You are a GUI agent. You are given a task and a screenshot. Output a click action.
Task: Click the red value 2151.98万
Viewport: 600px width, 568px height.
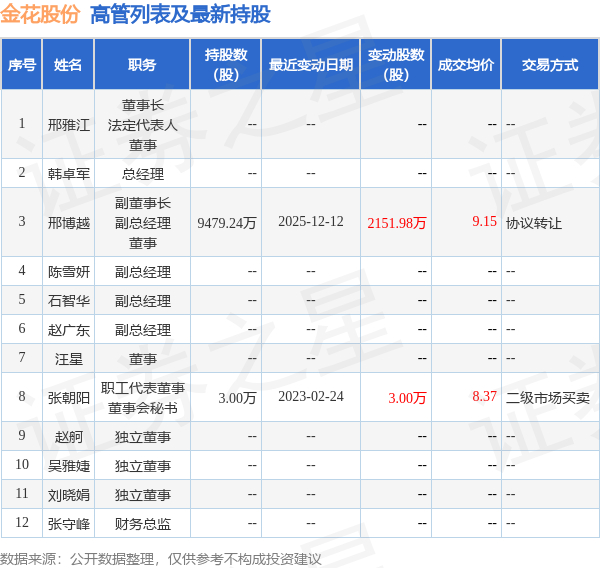click(x=397, y=223)
